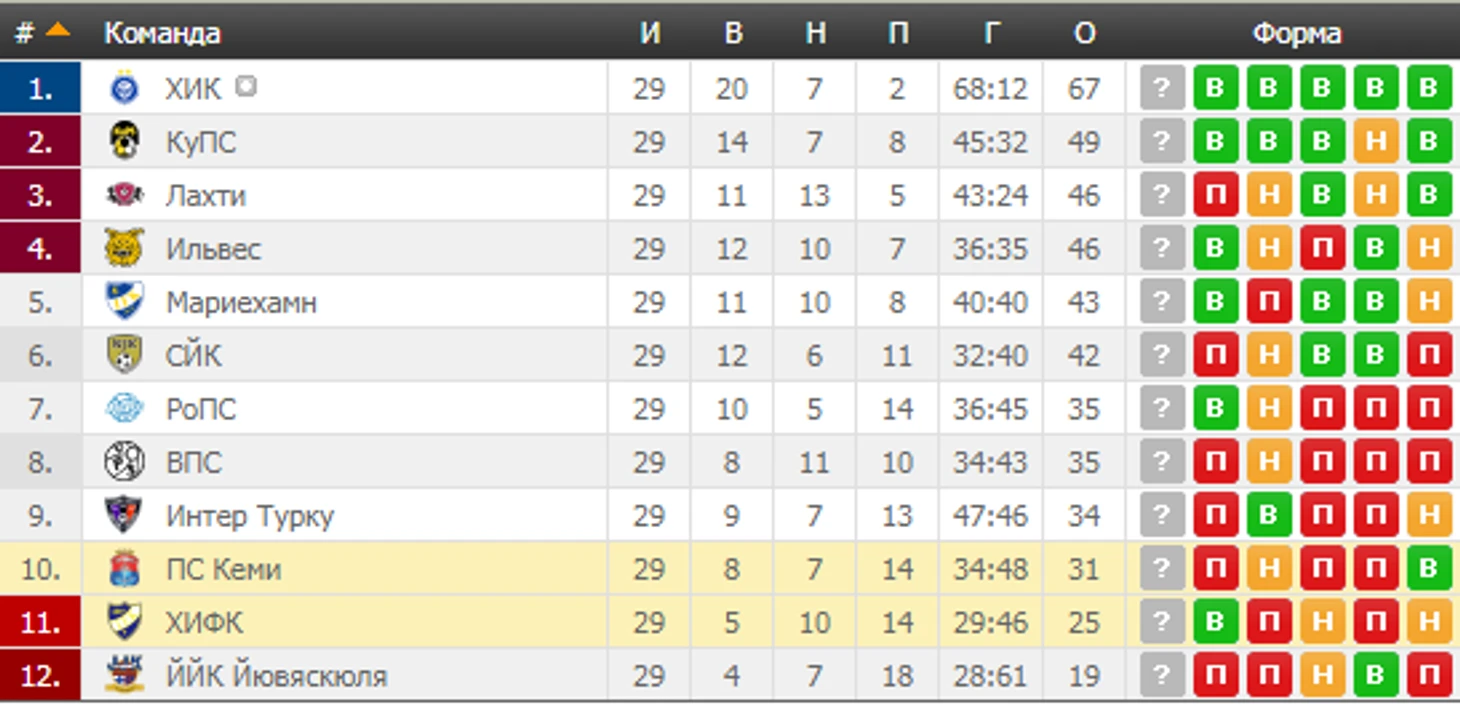Screen dimensions: 1460x707
Task: Click Лахти's red П first form result
Action: coord(1215,195)
